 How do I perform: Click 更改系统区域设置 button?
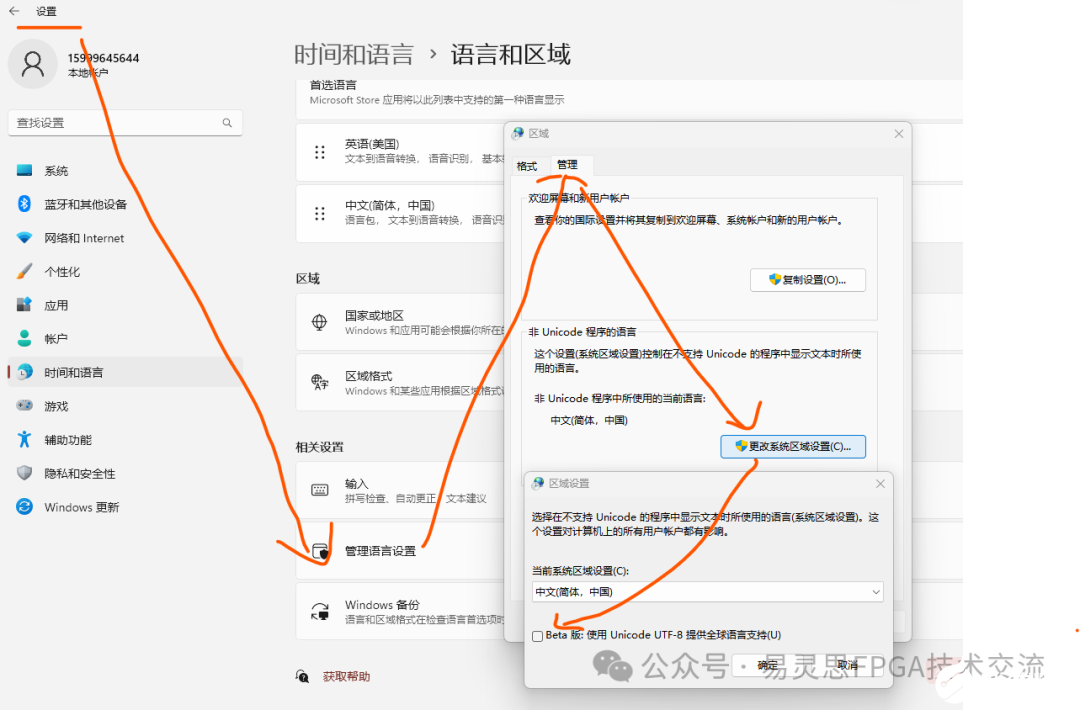pyautogui.click(x=793, y=446)
